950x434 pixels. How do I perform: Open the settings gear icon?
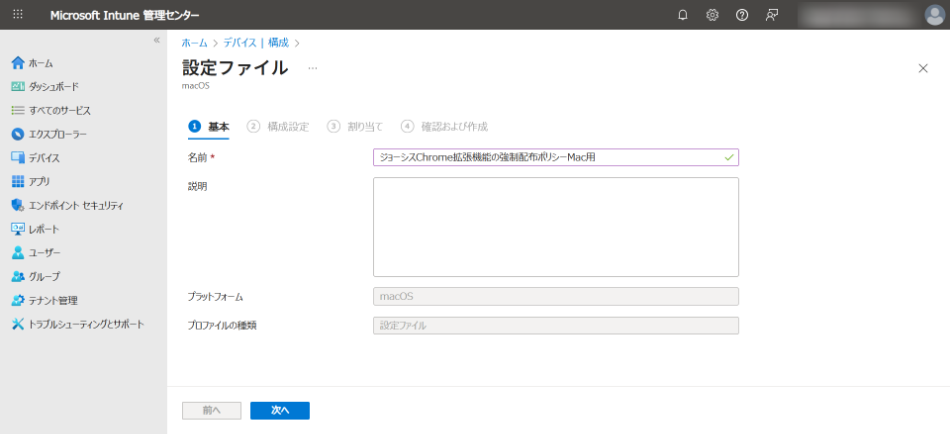[713, 15]
